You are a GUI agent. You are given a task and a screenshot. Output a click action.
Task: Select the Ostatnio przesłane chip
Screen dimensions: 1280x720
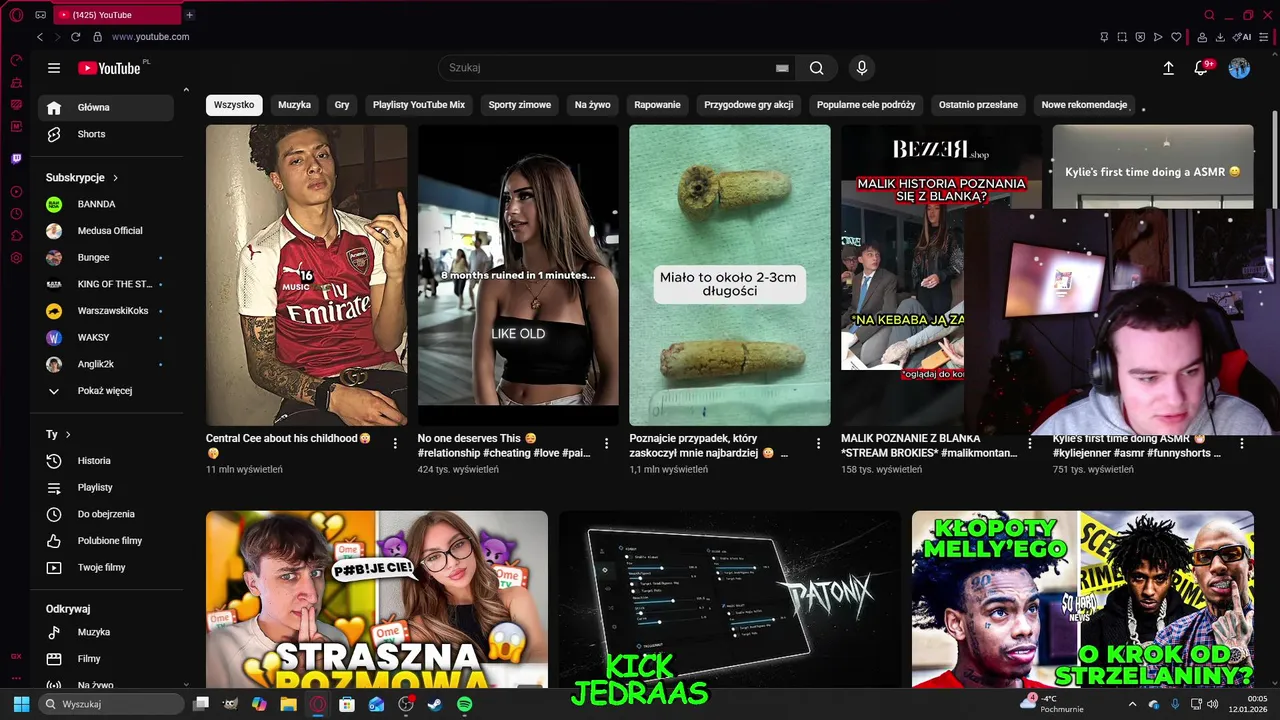[978, 105]
